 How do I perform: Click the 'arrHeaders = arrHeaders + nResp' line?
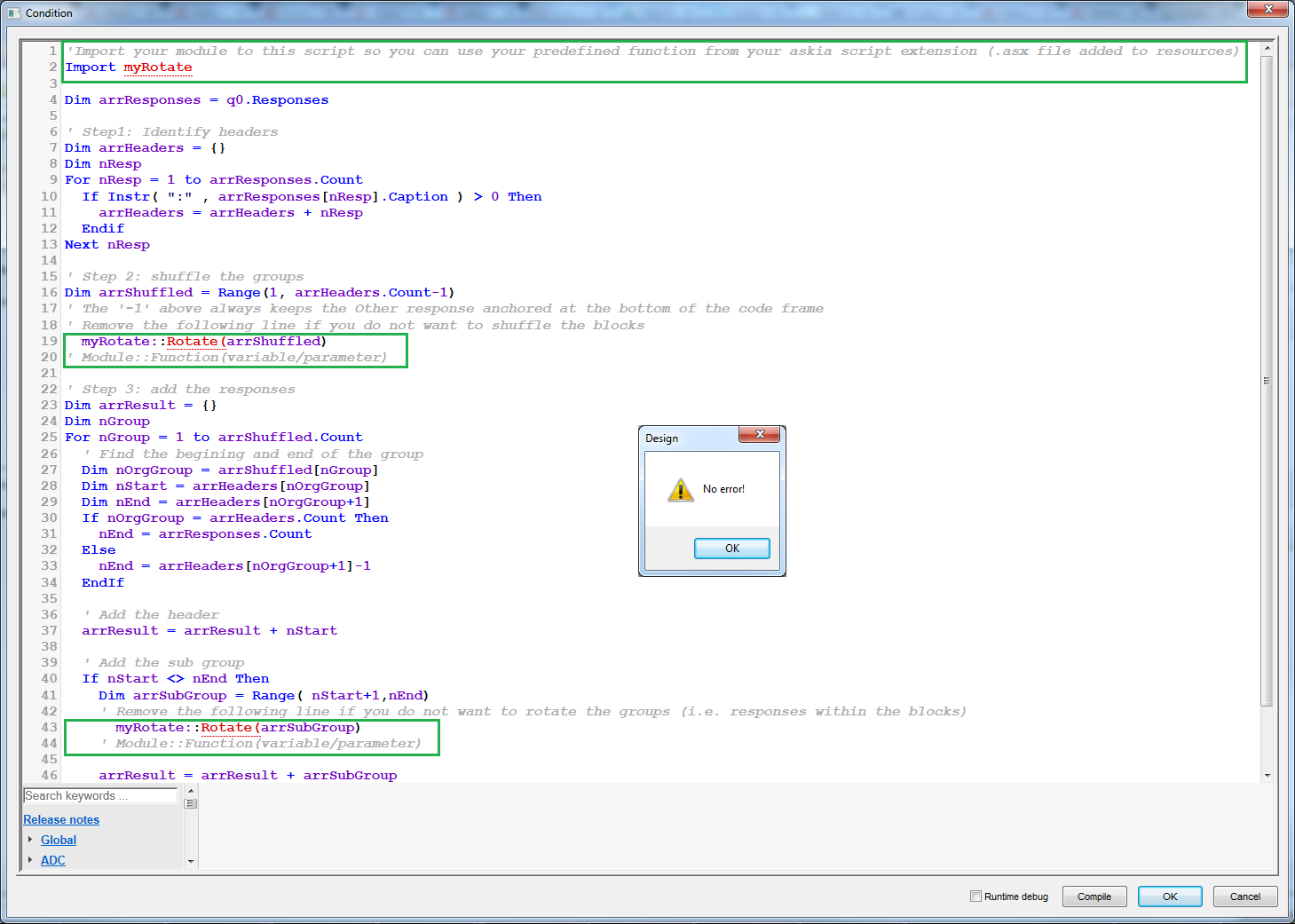click(x=231, y=213)
